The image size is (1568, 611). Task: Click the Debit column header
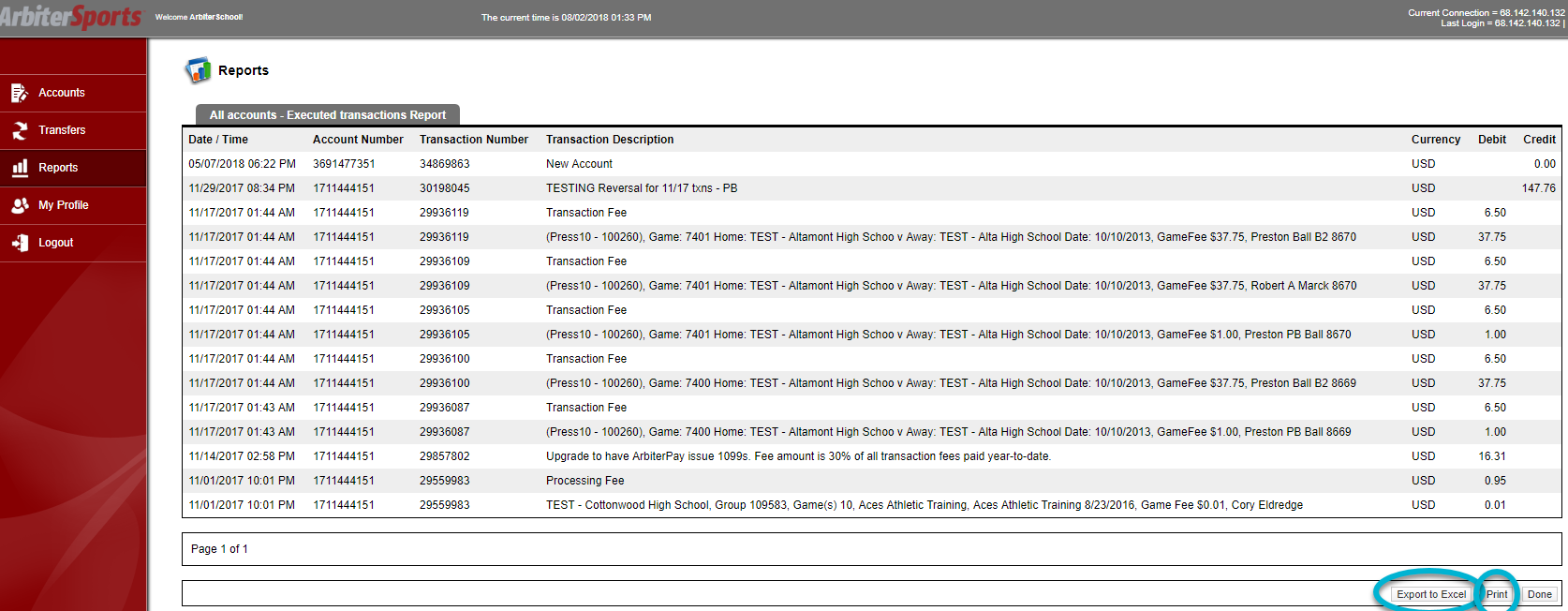click(1492, 140)
